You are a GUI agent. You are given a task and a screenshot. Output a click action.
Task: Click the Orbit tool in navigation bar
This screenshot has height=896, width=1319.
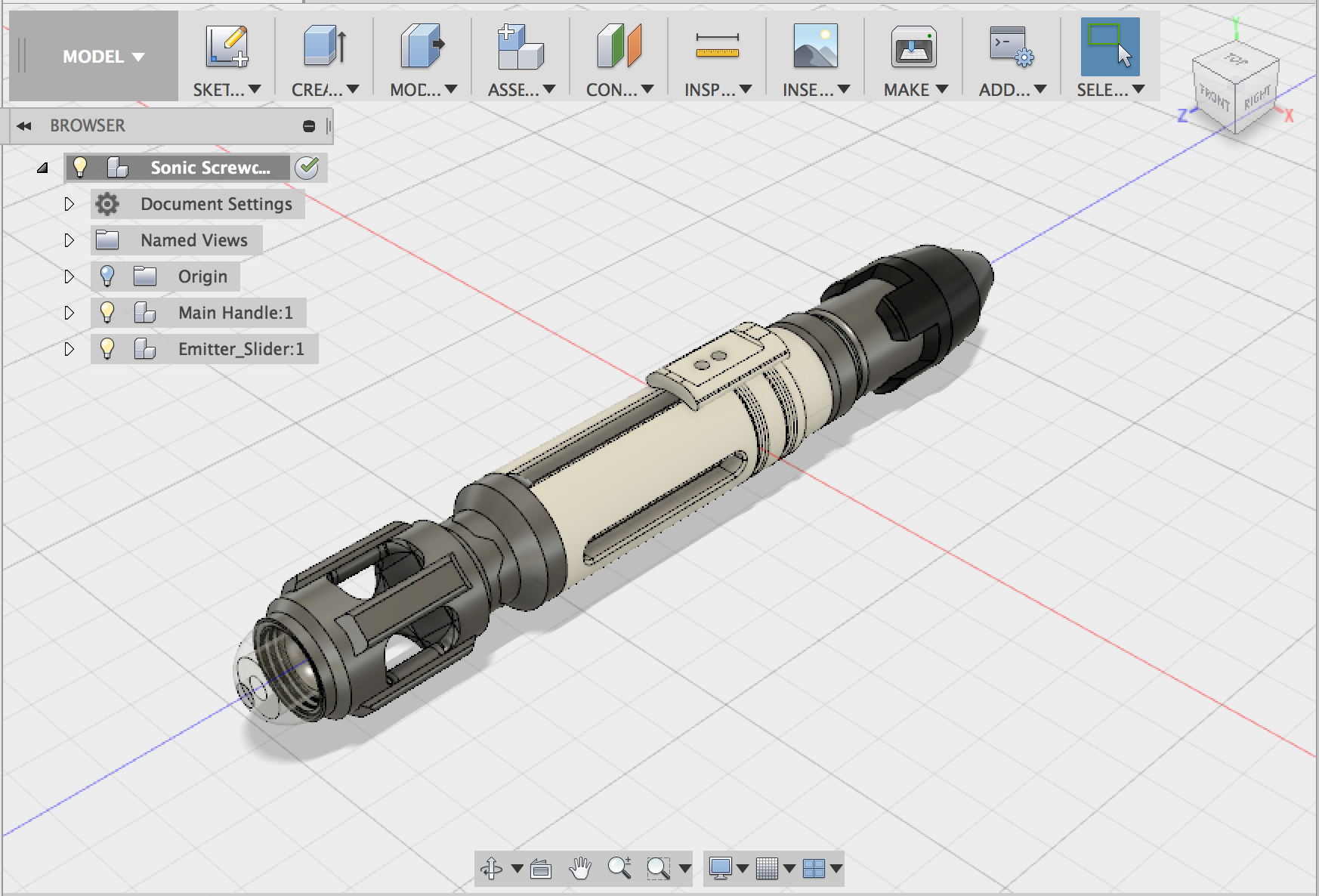pos(492,869)
